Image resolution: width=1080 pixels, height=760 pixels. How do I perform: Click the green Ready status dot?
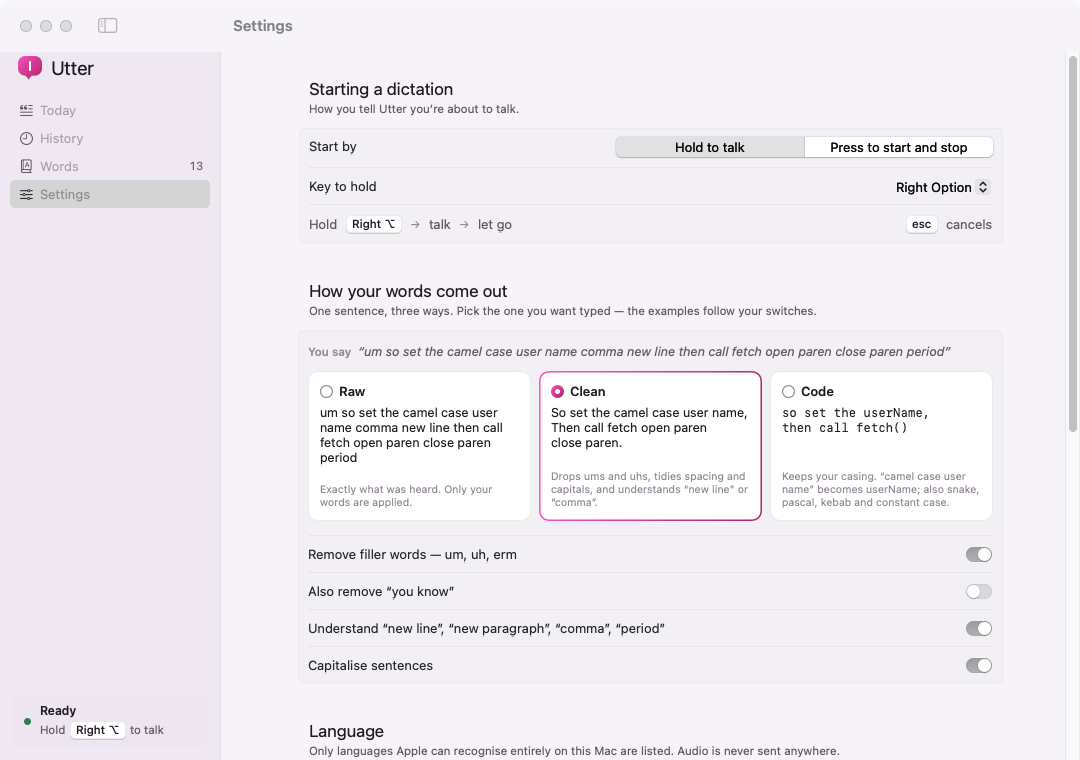tap(28, 721)
